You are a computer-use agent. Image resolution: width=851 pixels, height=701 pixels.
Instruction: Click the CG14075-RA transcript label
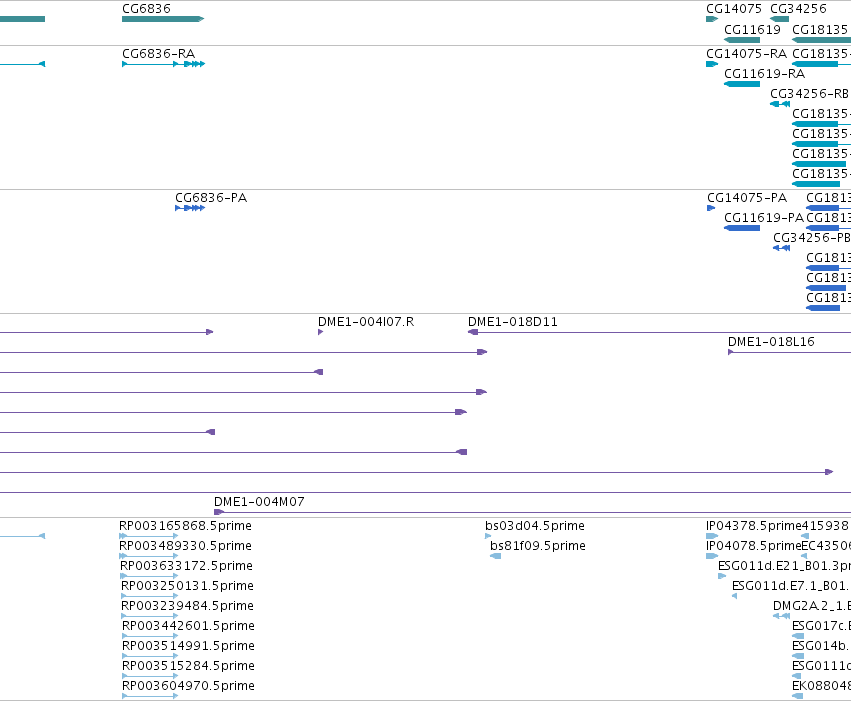[x=746, y=54]
